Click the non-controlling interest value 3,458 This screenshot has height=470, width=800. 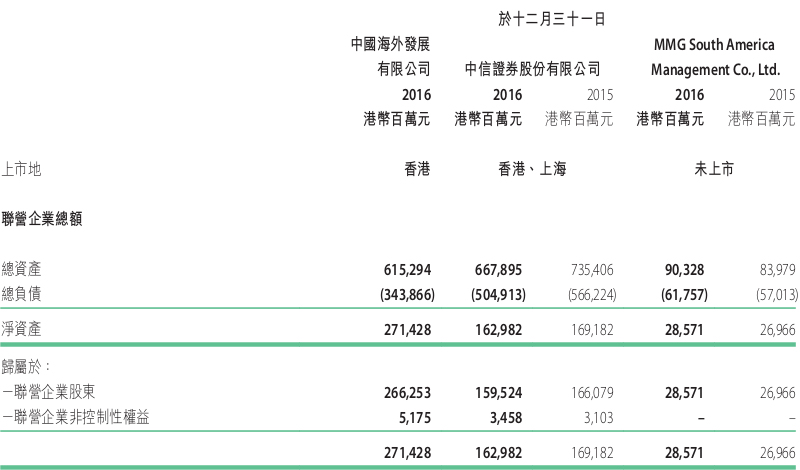[506, 418]
